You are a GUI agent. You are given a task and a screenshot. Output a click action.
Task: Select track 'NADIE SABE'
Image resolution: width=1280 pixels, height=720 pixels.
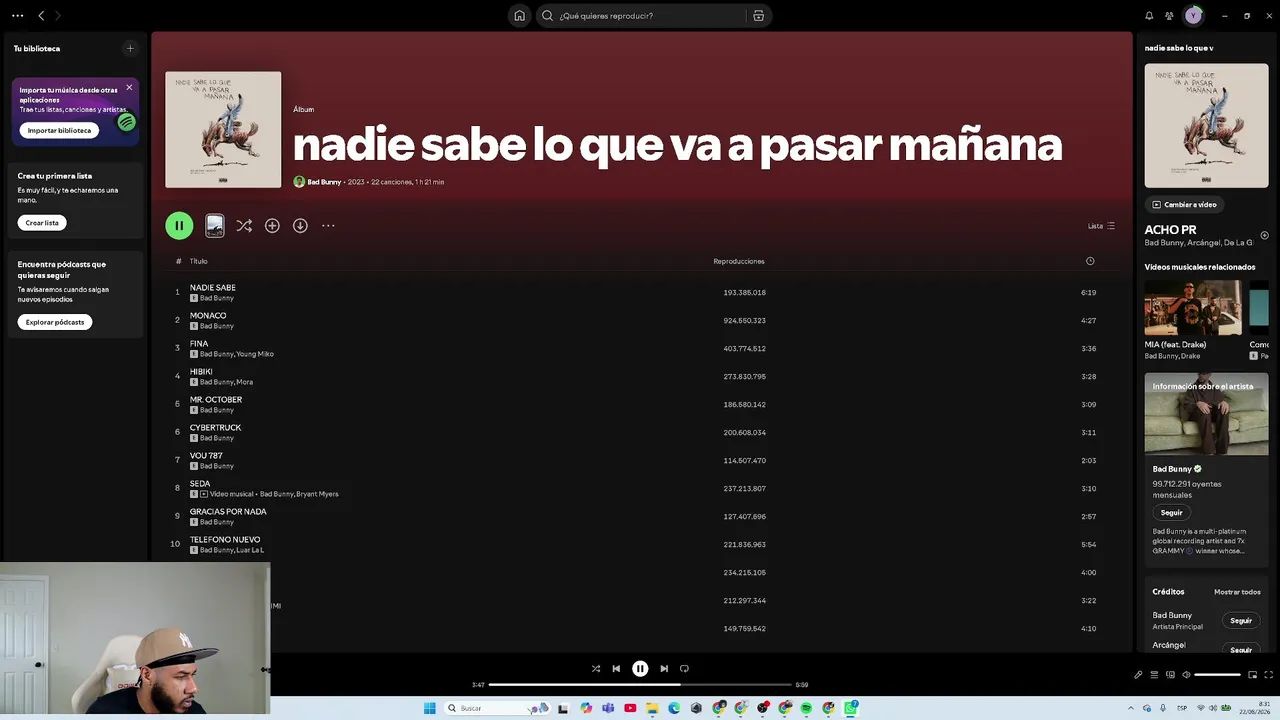[x=213, y=288]
